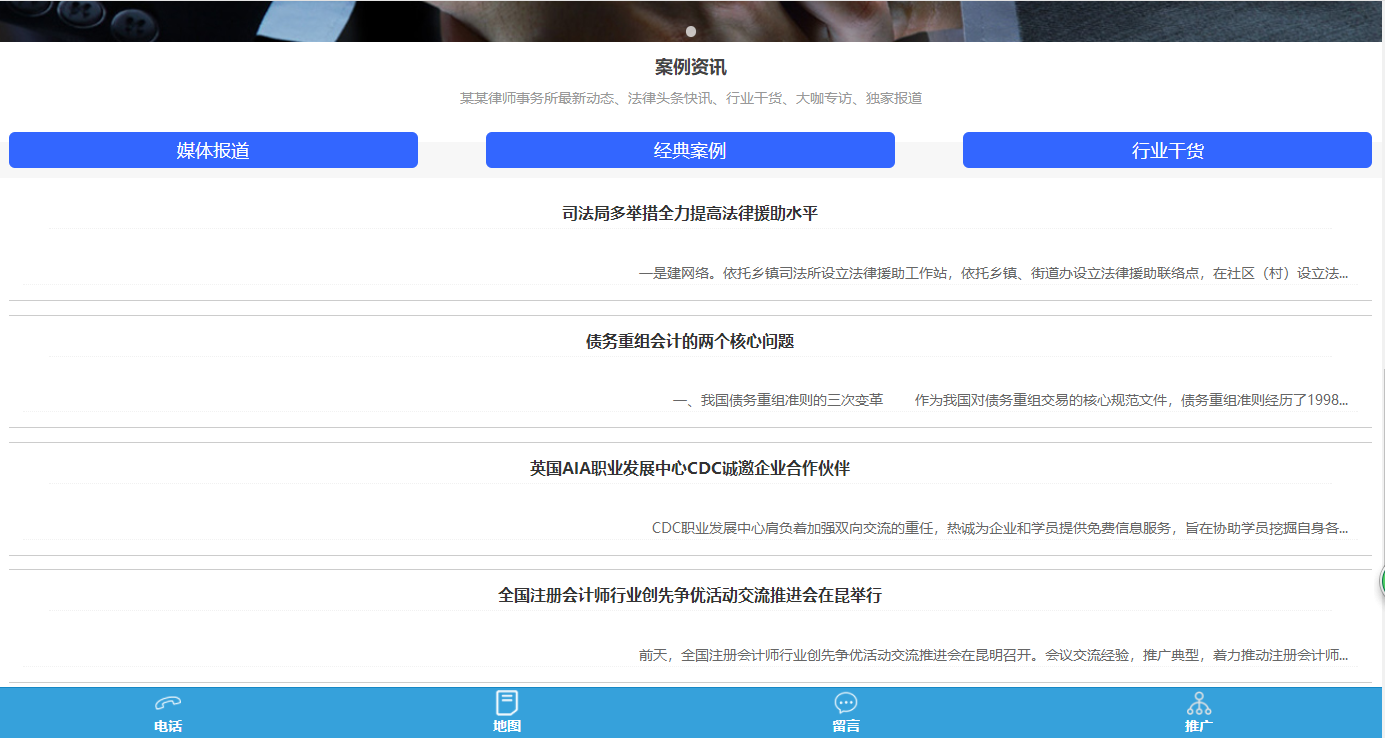Click the message bubble icon above 留言
Screen dimensions: 1385x738
(x=846, y=703)
